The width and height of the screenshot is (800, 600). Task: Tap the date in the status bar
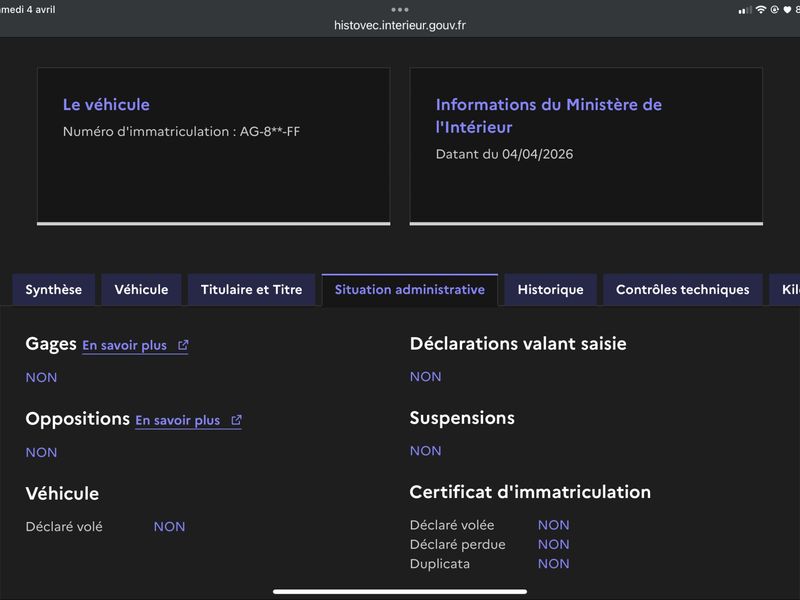click(x=28, y=9)
